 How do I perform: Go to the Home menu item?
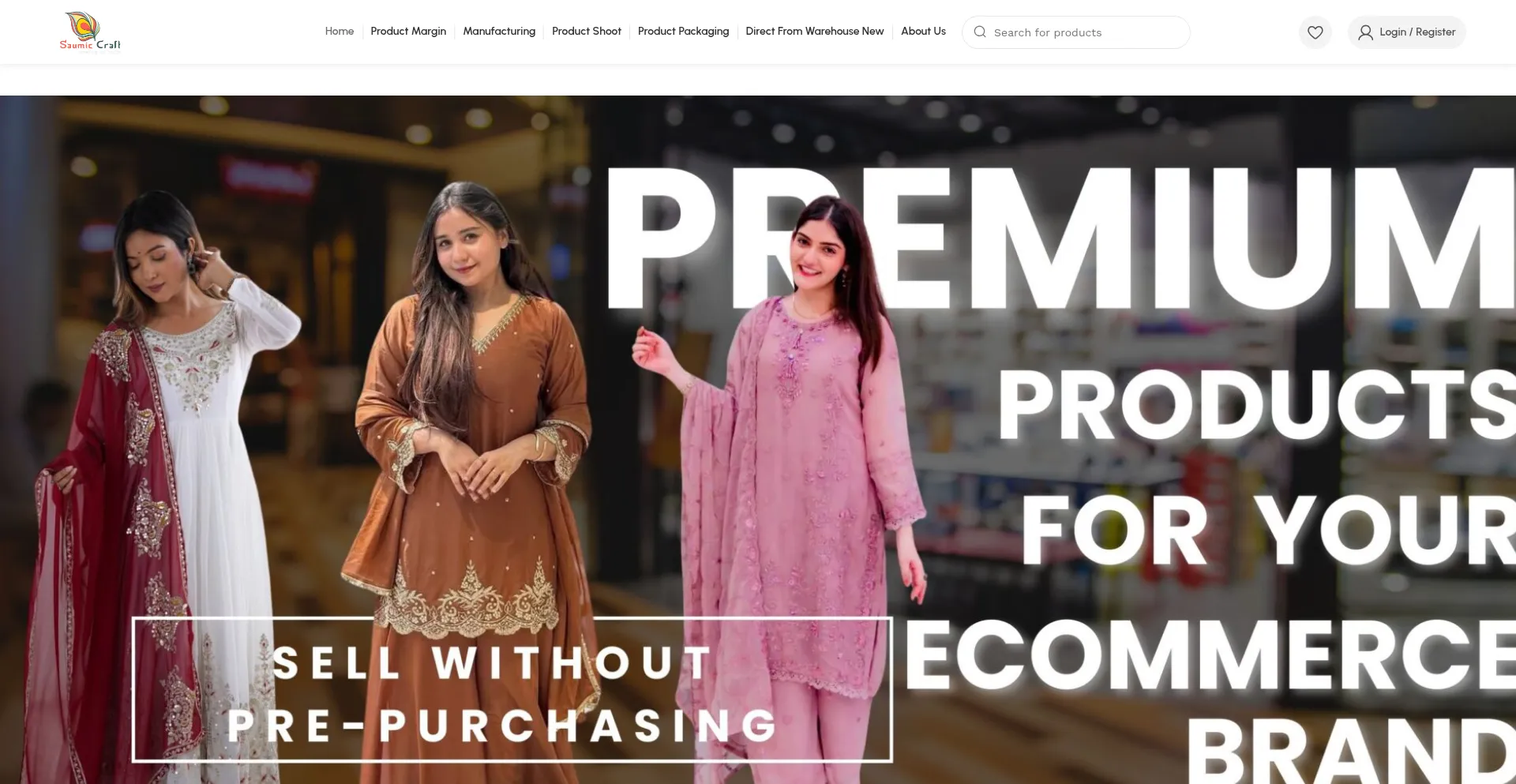(x=340, y=32)
